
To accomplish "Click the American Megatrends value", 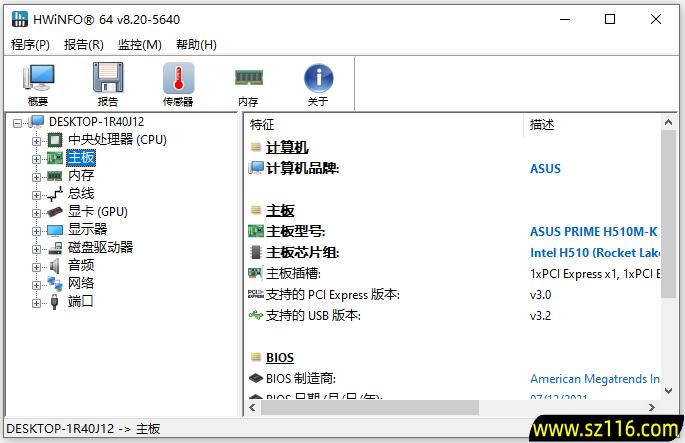I will click(595, 378).
